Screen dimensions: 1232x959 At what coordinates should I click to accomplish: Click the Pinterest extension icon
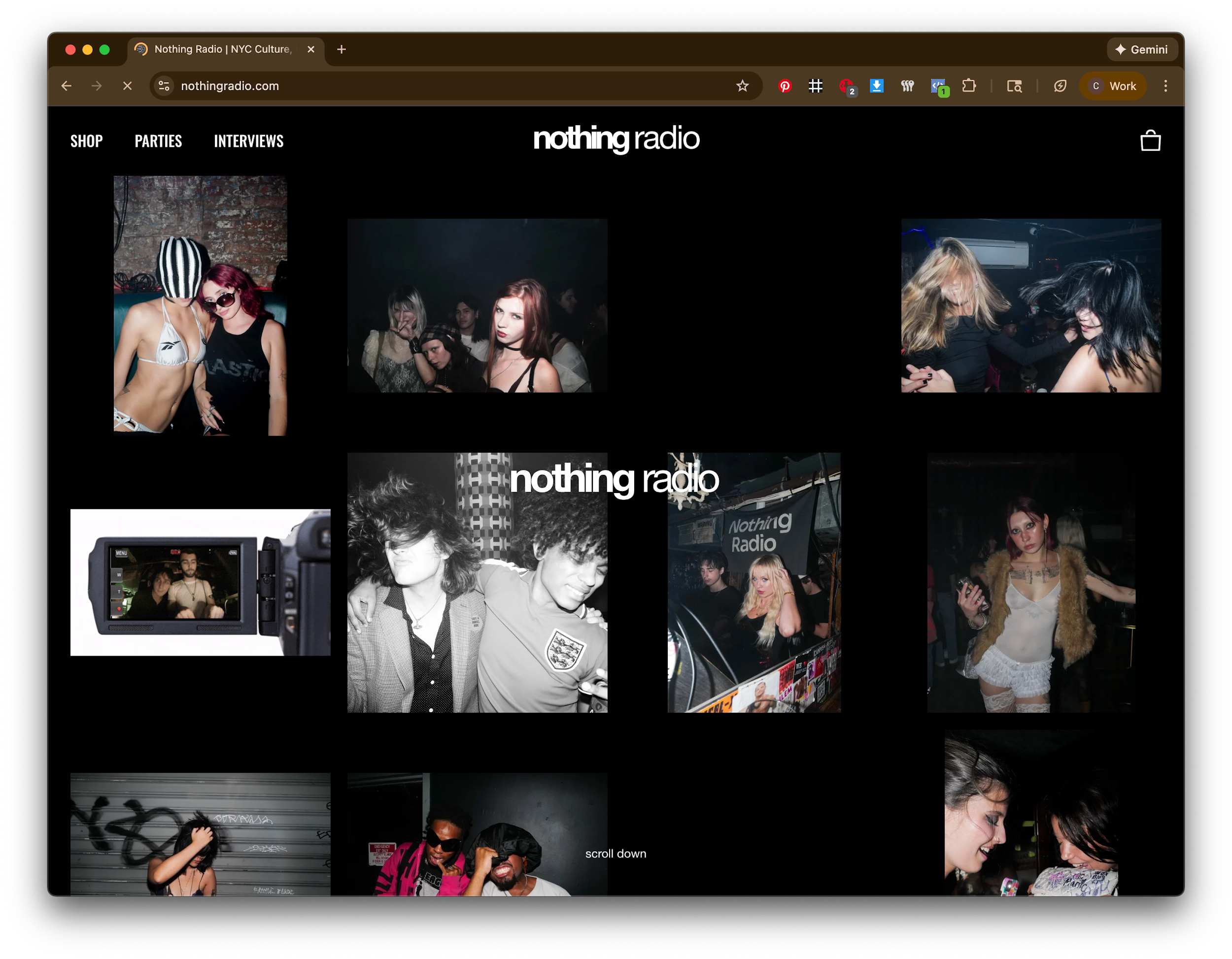785,86
